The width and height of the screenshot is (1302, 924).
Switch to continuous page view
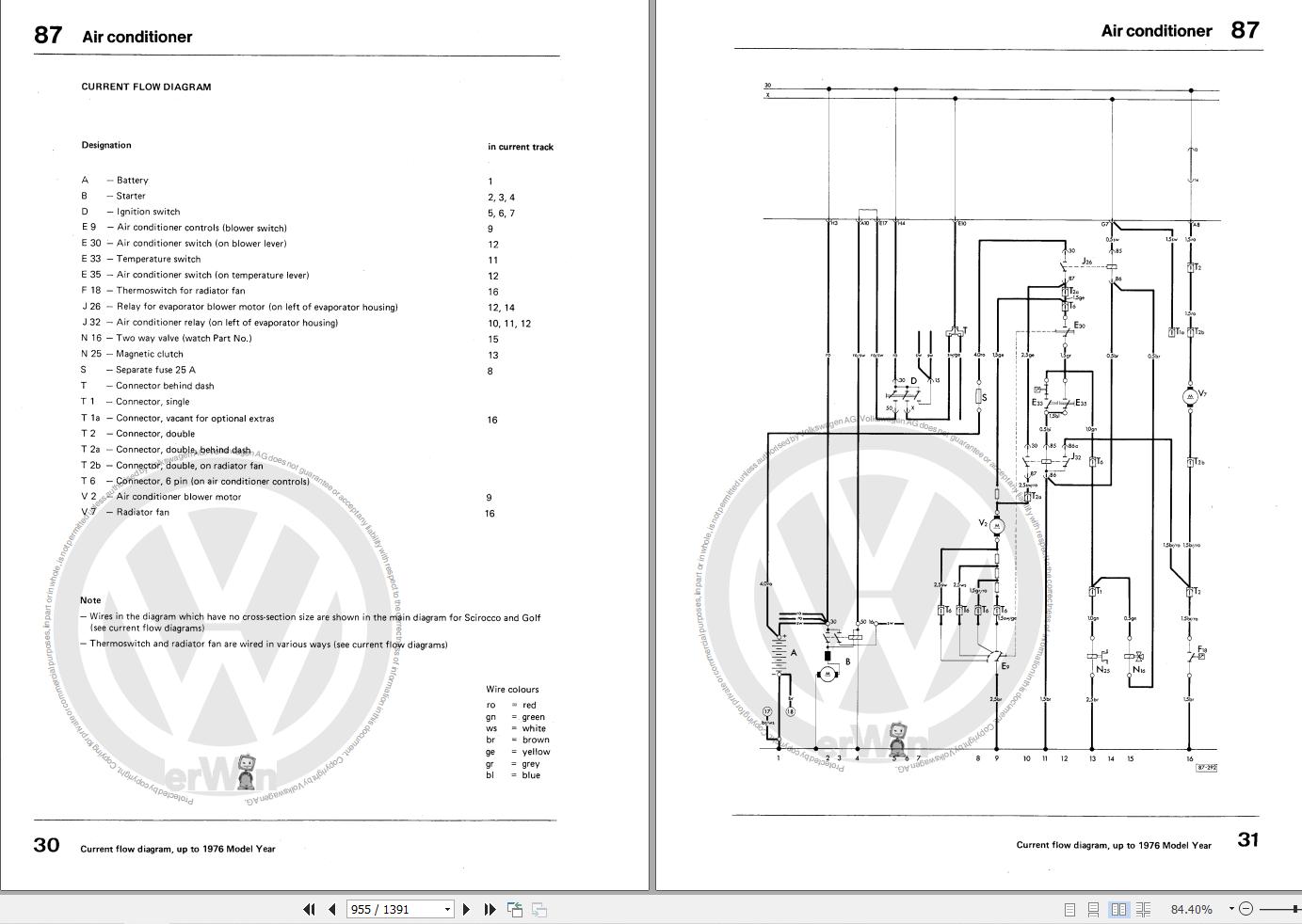pyautogui.click(x=1093, y=909)
